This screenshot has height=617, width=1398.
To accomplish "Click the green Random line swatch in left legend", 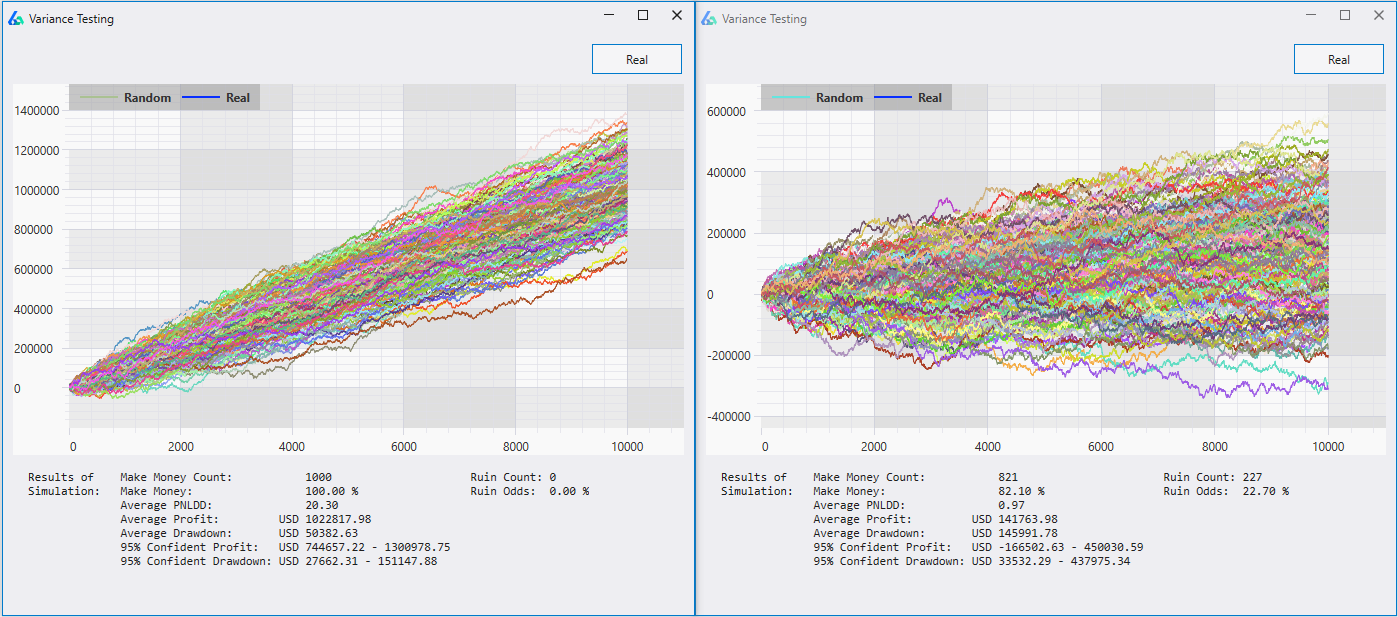I will (x=97, y=98).
